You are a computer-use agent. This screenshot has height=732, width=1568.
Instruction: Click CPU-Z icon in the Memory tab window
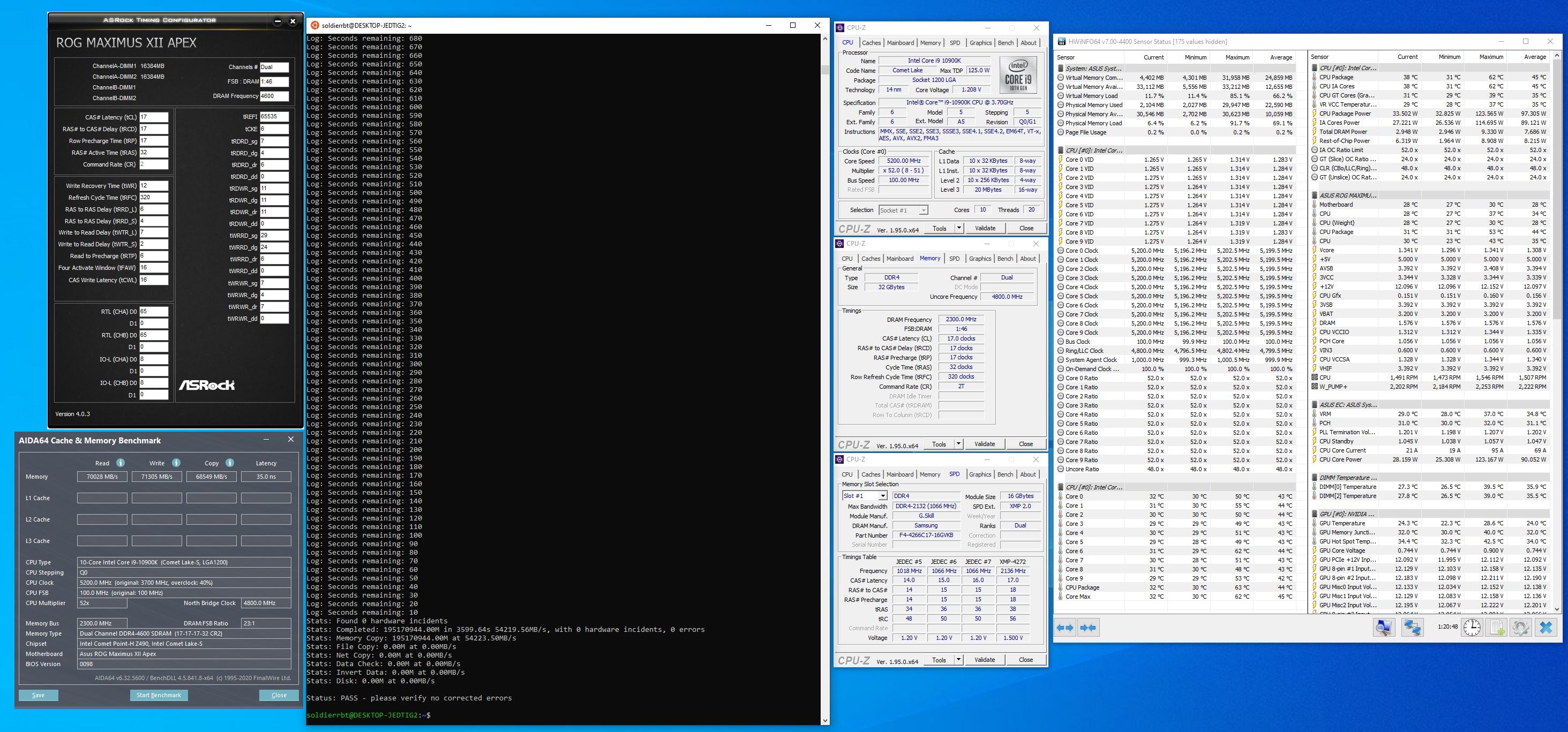pyautogui.click(x=840, y=244)
